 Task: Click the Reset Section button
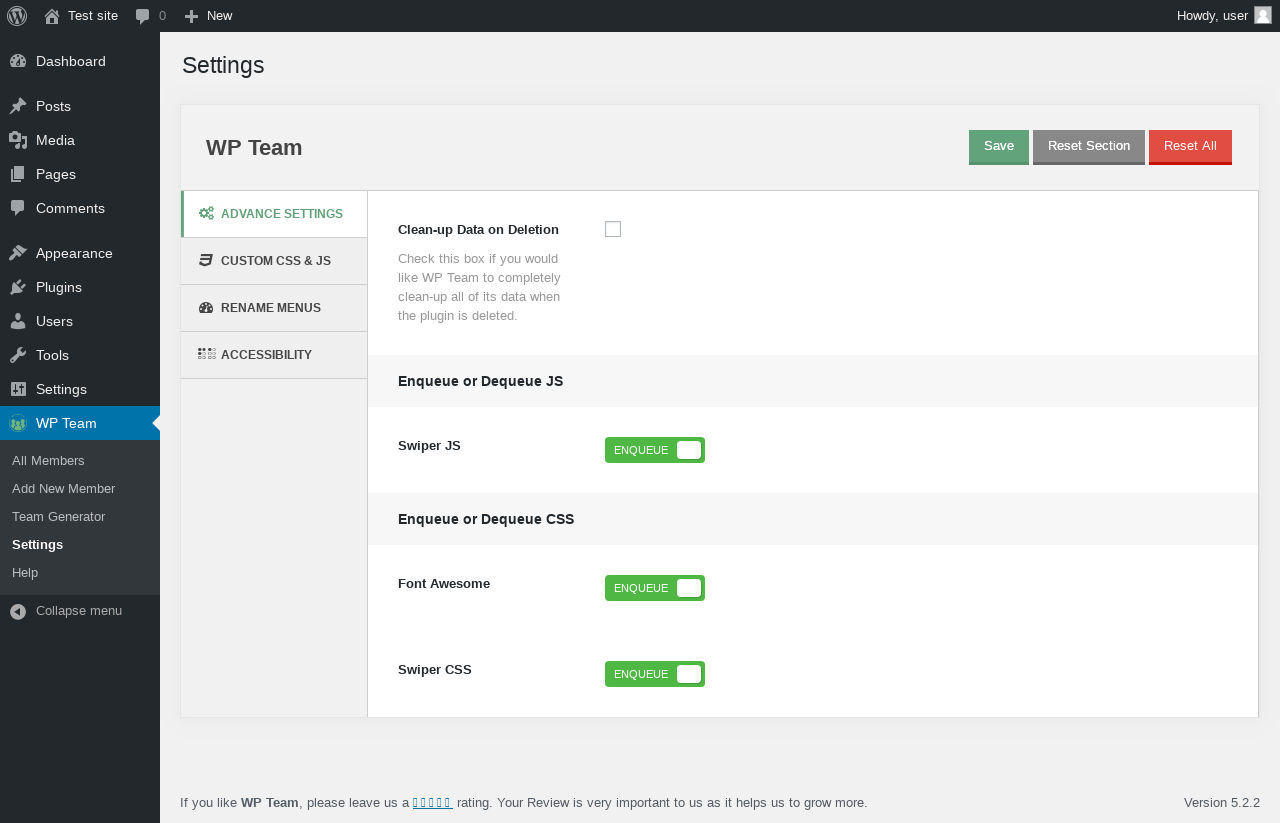[x=1089, y=147]
